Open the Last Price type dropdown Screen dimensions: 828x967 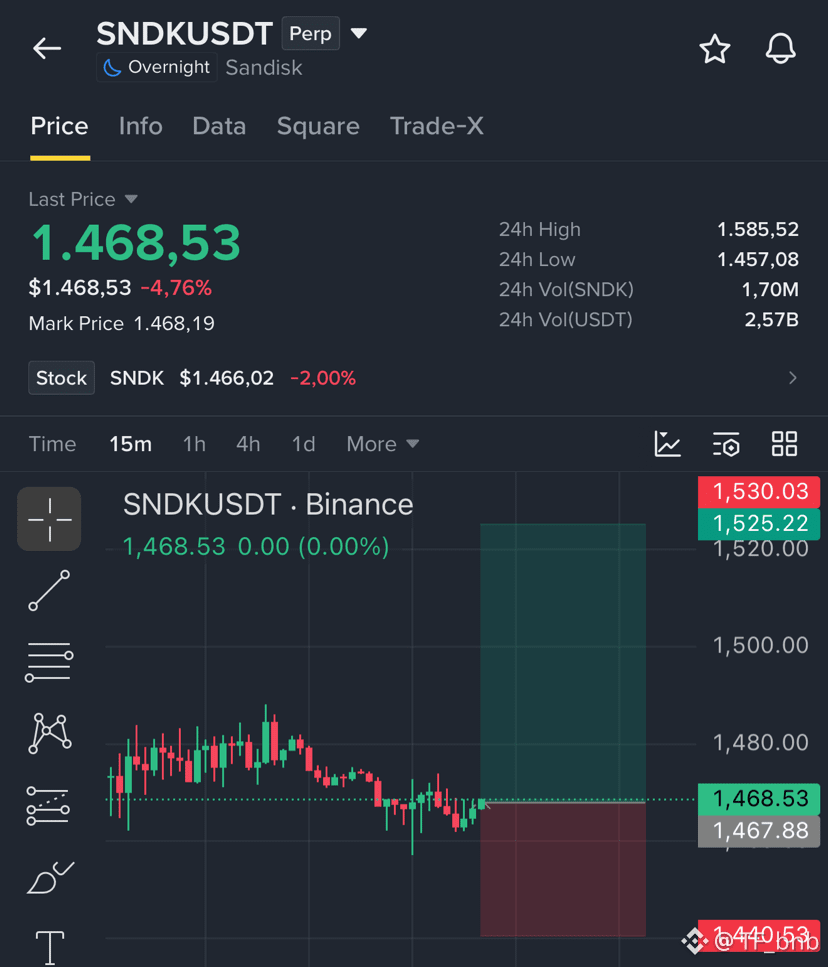pos(131,199)
